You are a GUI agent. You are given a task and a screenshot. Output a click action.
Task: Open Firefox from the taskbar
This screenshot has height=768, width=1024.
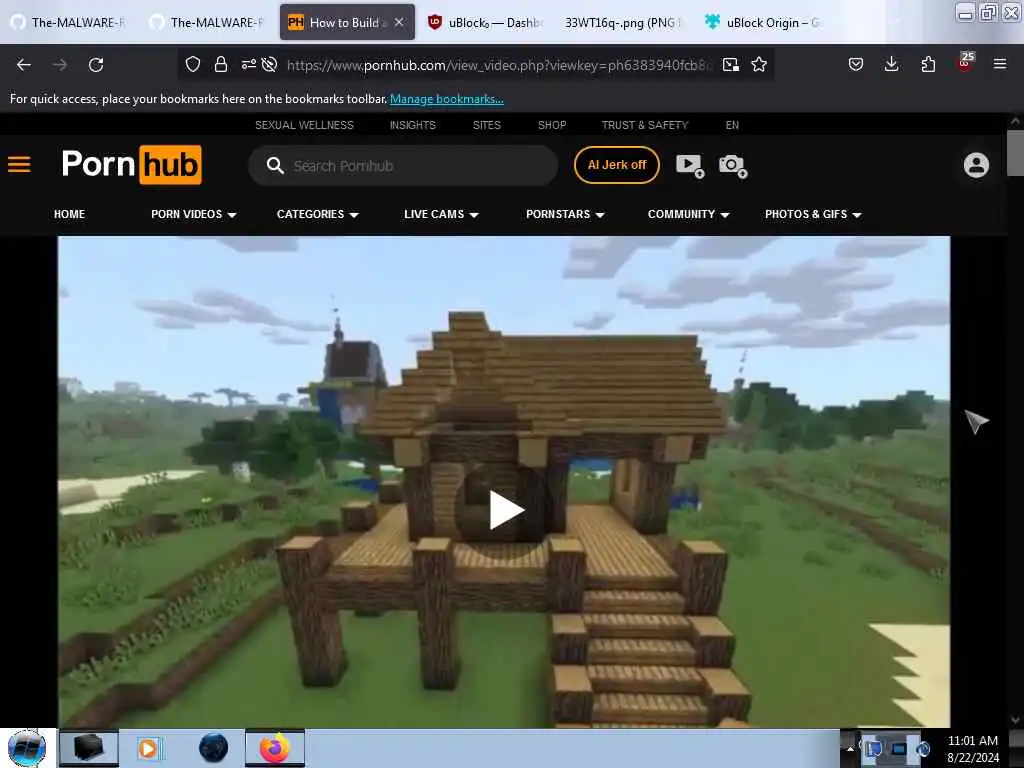point(275,748)
